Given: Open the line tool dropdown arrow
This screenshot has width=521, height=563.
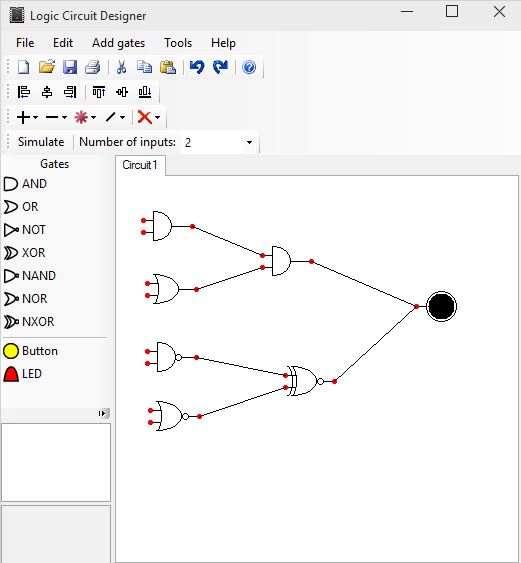Looking at the screenshot, I should coord(122,117).
